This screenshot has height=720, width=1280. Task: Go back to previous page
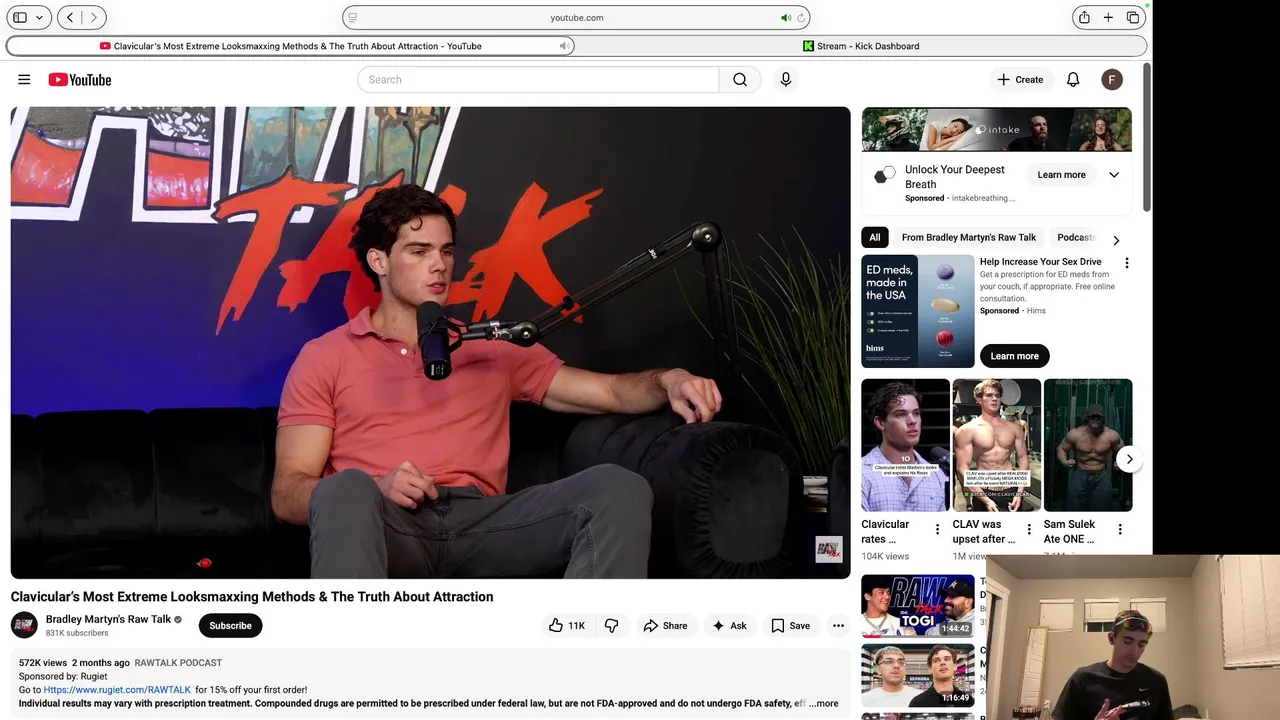70,17
